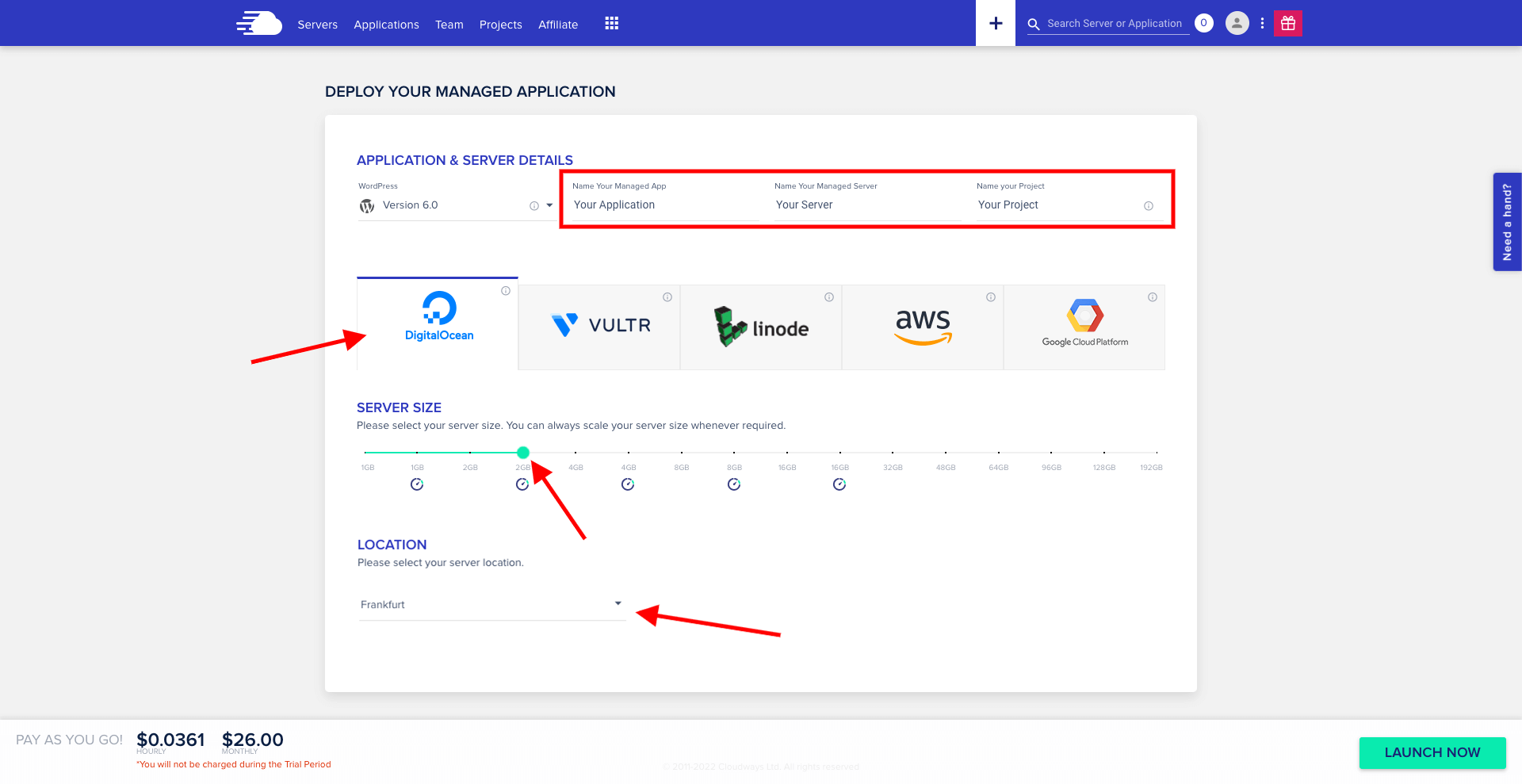Open the Applications menu
Image resolution: width=1522 pixels, height=784 pixels.
coord(386,25)
